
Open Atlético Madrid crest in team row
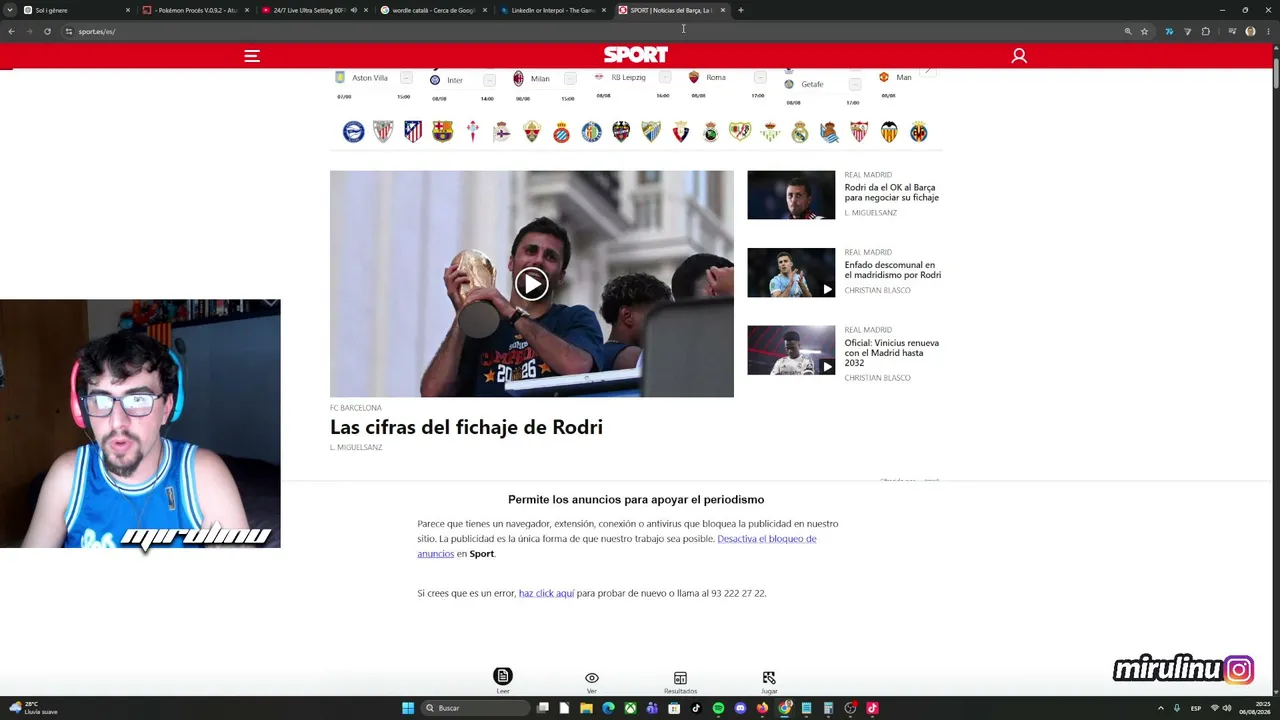click(x=413, y=132)
